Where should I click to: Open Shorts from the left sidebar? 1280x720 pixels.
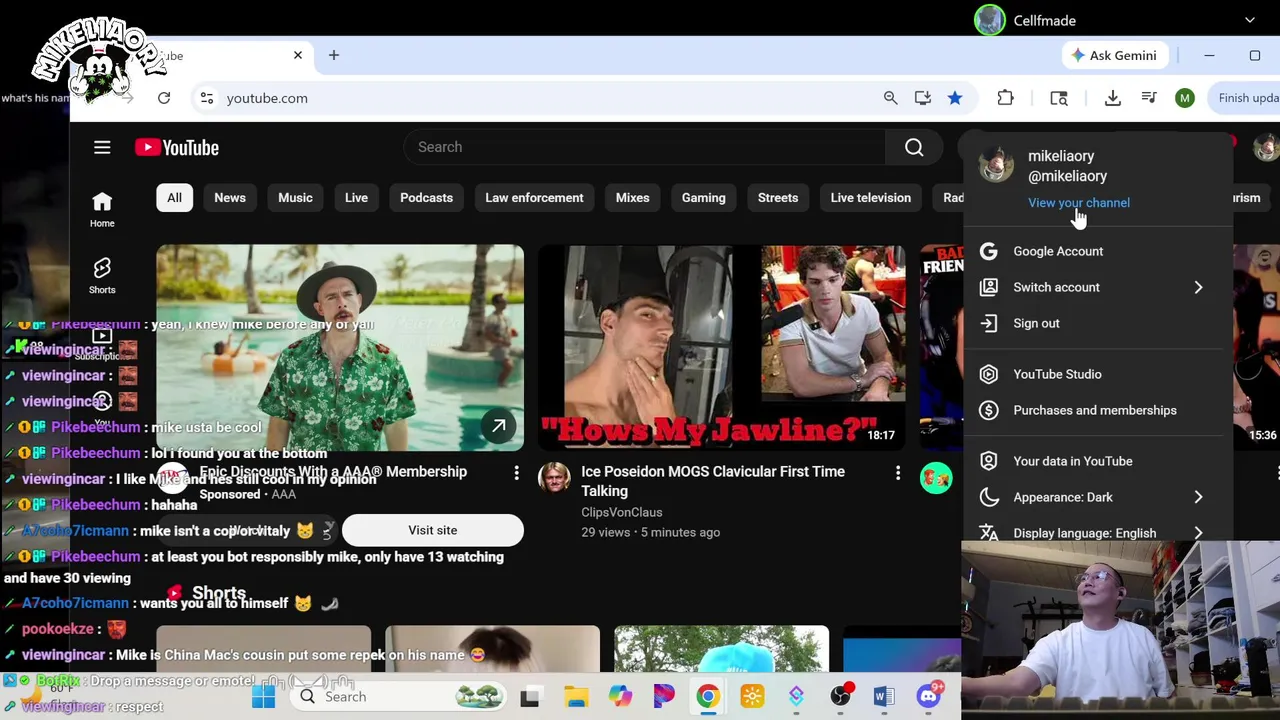(x=102, y=275)
